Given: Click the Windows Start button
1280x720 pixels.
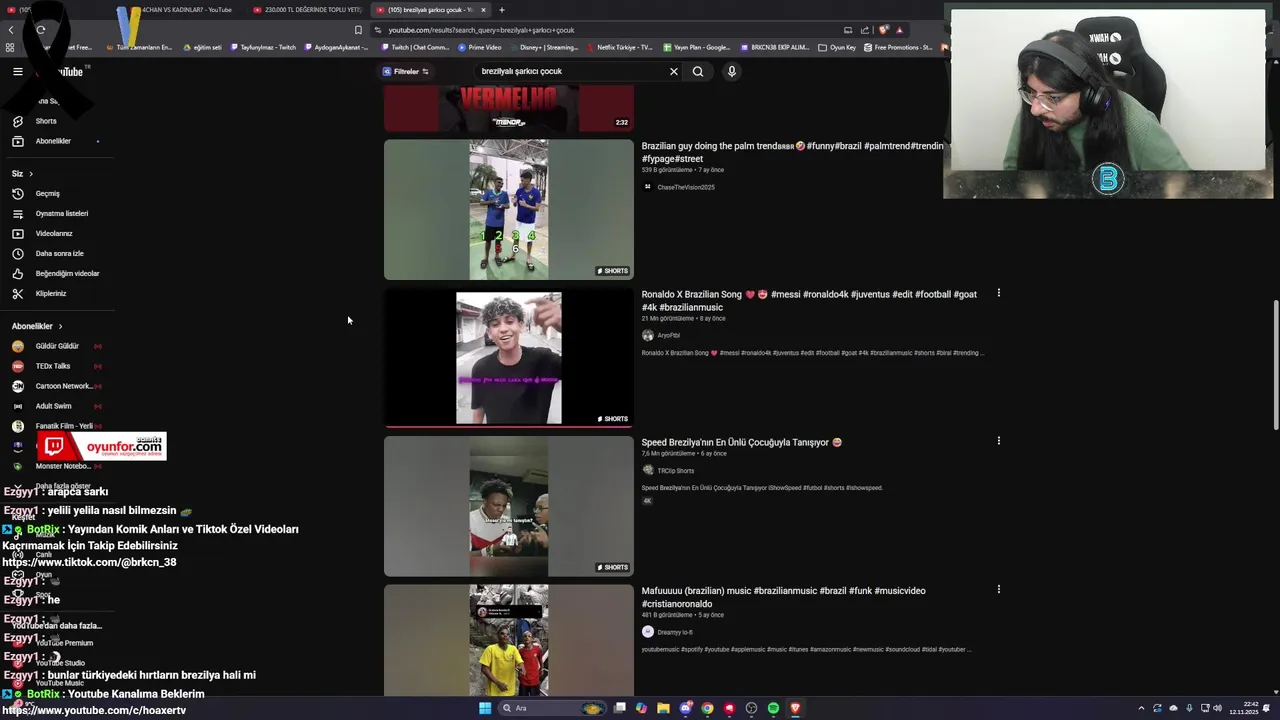Looking at the screenshot, I should click(x=485, y=708).
